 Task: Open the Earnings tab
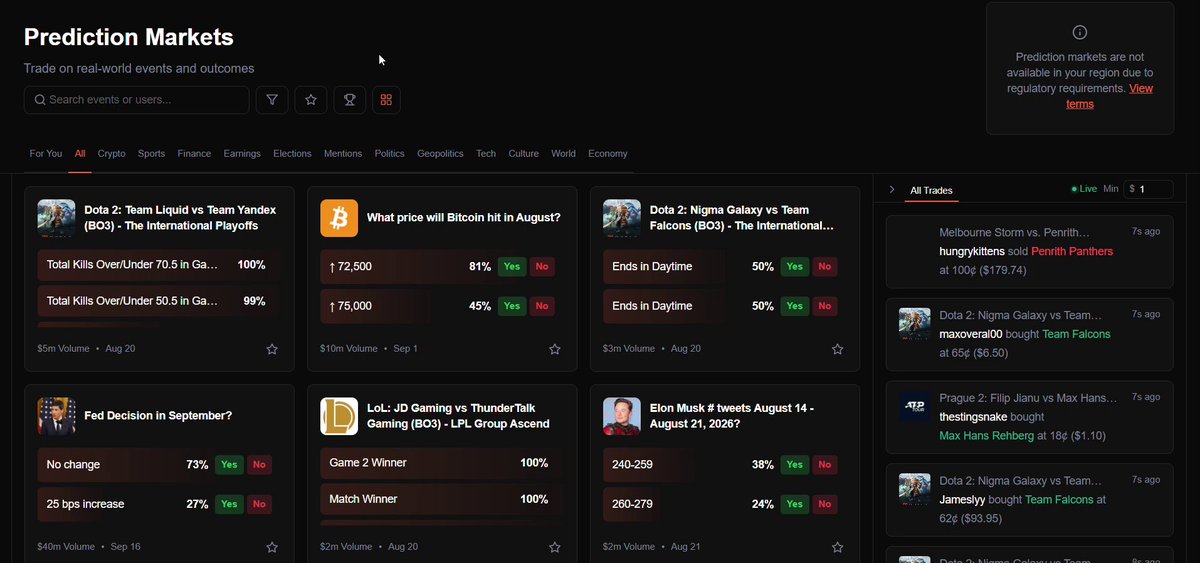pyautogui.click(x=242, y=154)
